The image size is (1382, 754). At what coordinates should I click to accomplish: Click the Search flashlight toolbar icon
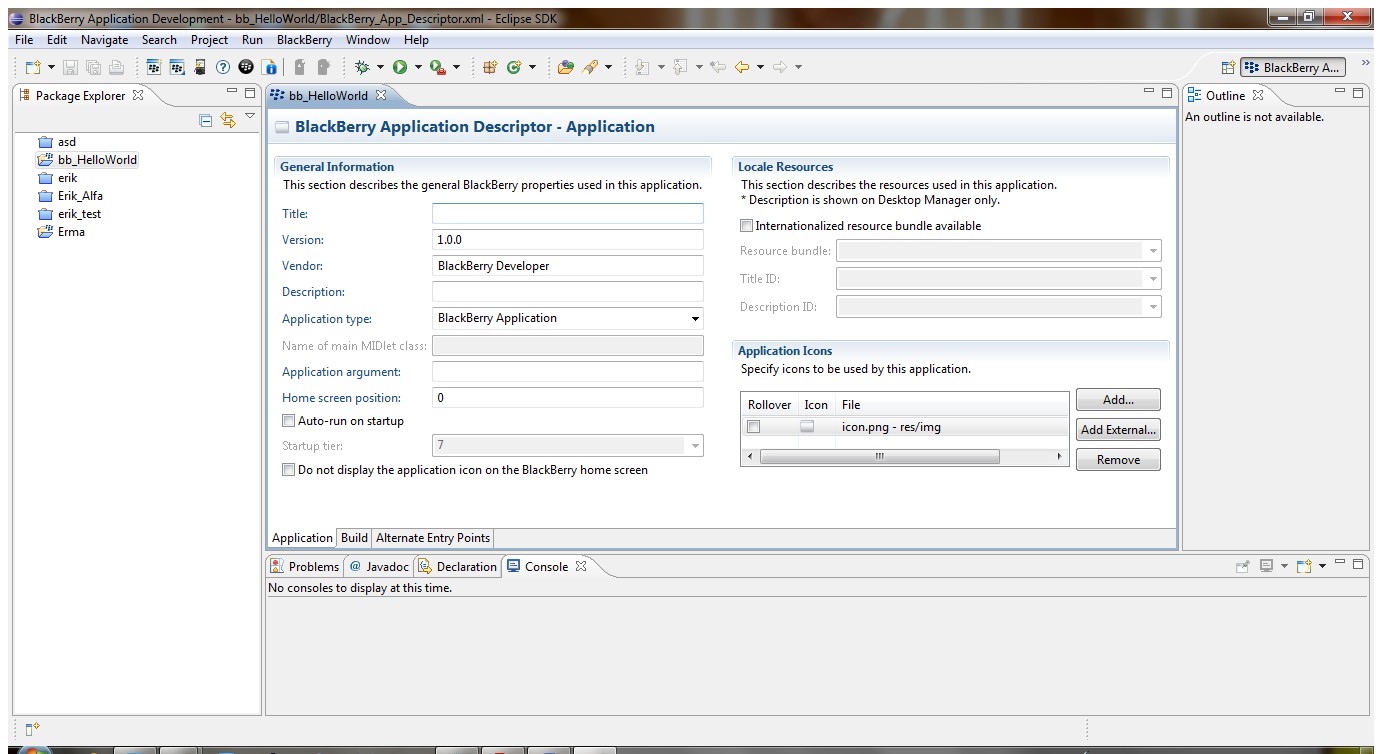click(590, 67)
